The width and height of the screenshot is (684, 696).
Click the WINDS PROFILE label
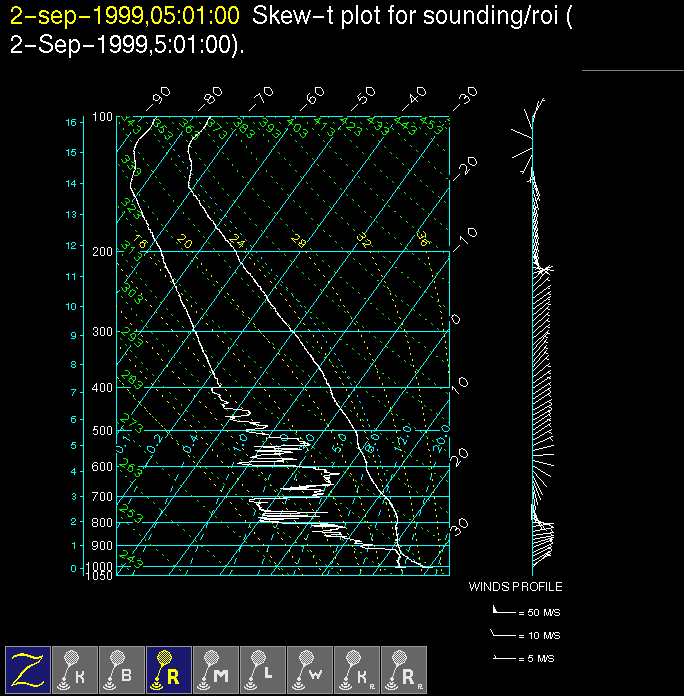point(515,587)
